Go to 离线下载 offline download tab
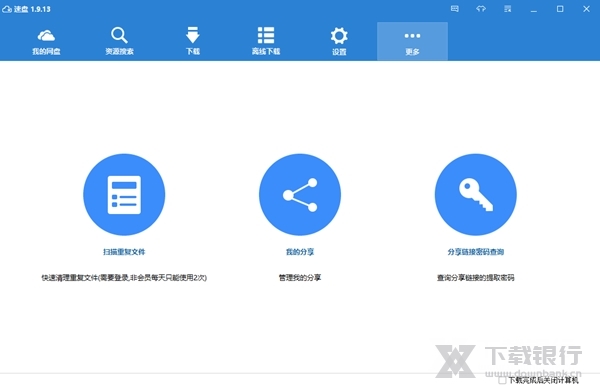This screenshot has height=387, width=600. pyautogui.click(x=266, y=41)
